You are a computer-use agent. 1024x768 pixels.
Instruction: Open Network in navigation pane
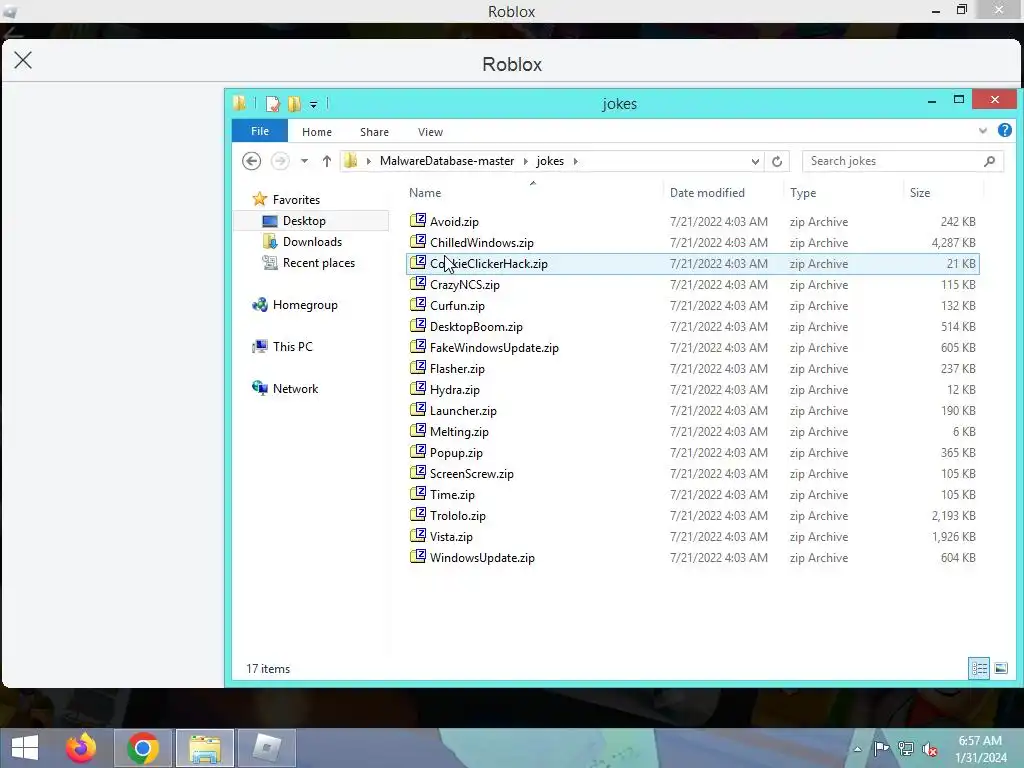tap(295, 389)
